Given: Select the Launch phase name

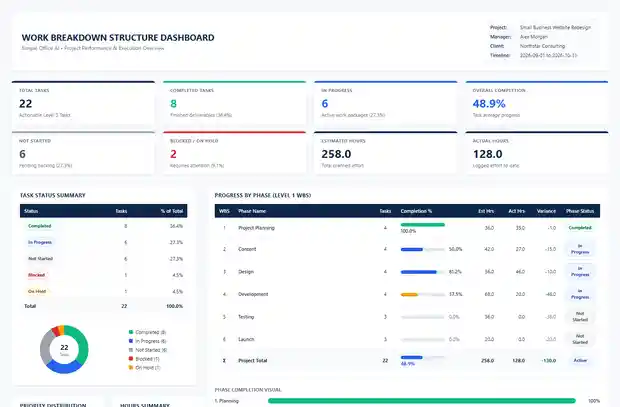Looking at the screenshot, I should pos(246,339).
